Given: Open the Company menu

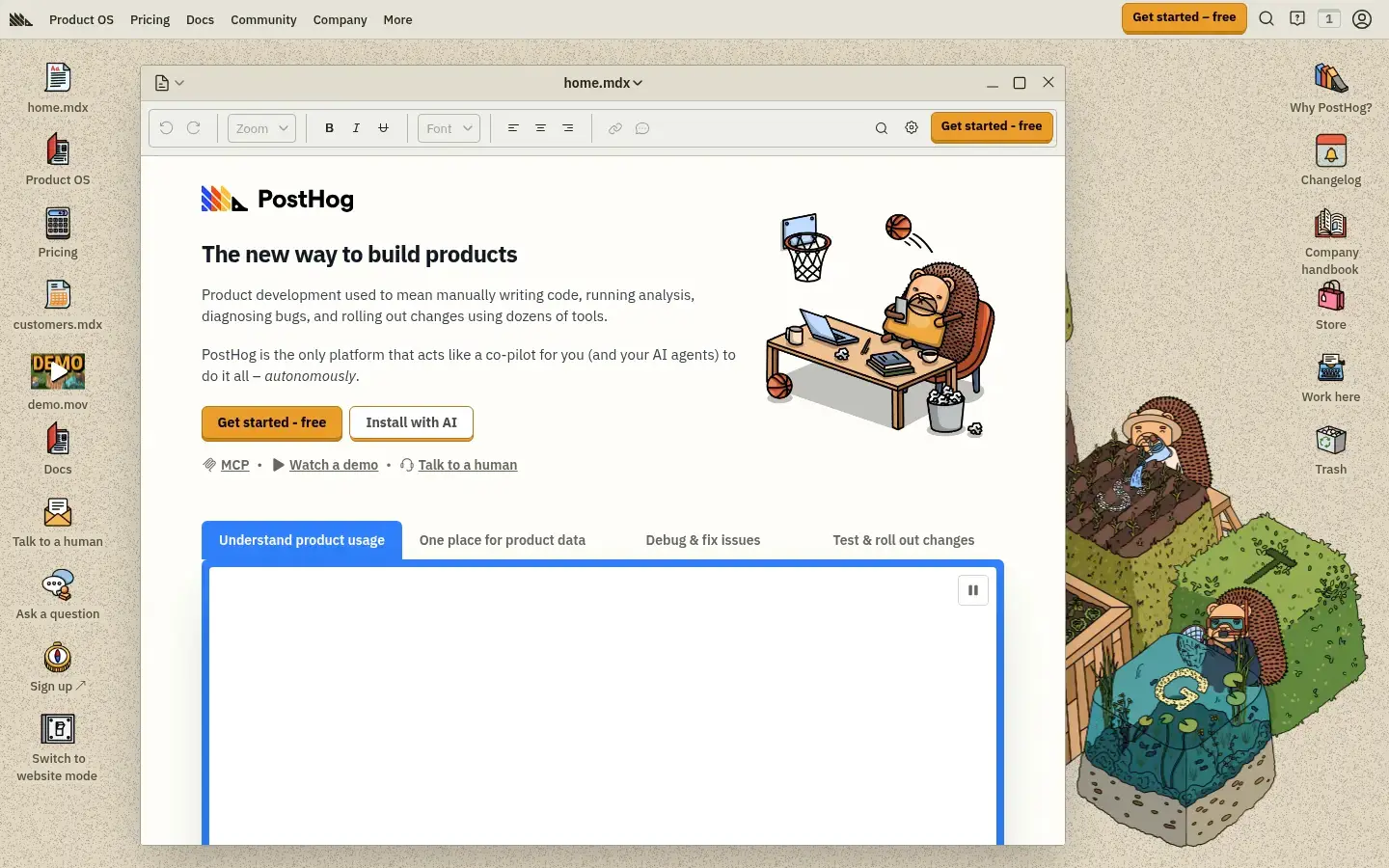Looking at the screenshot, I should 340,19.
